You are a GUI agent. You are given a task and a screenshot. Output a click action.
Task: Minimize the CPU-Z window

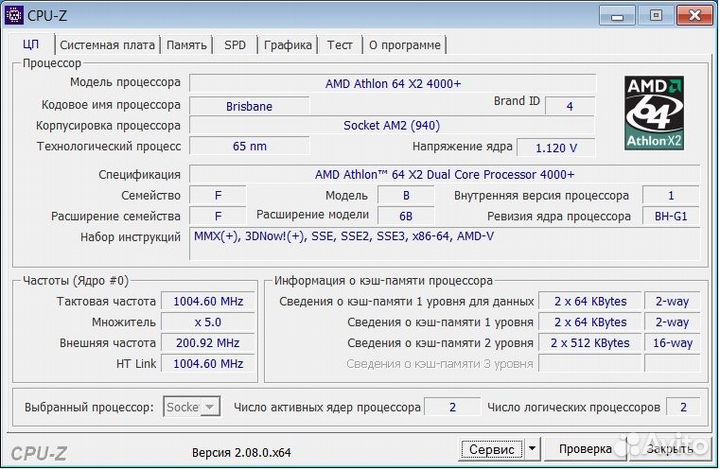click(x=618, y=17)
